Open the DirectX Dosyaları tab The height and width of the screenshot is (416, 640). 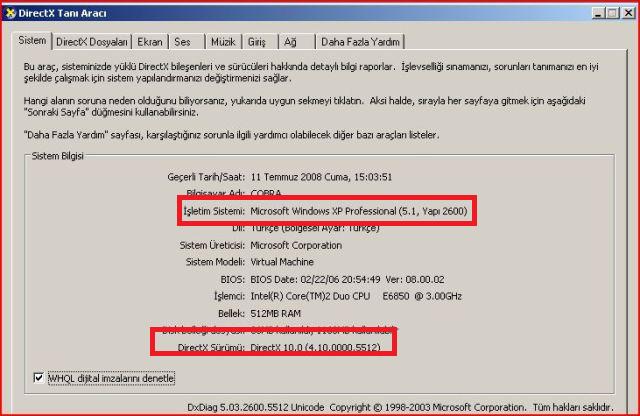coord(92,42)
